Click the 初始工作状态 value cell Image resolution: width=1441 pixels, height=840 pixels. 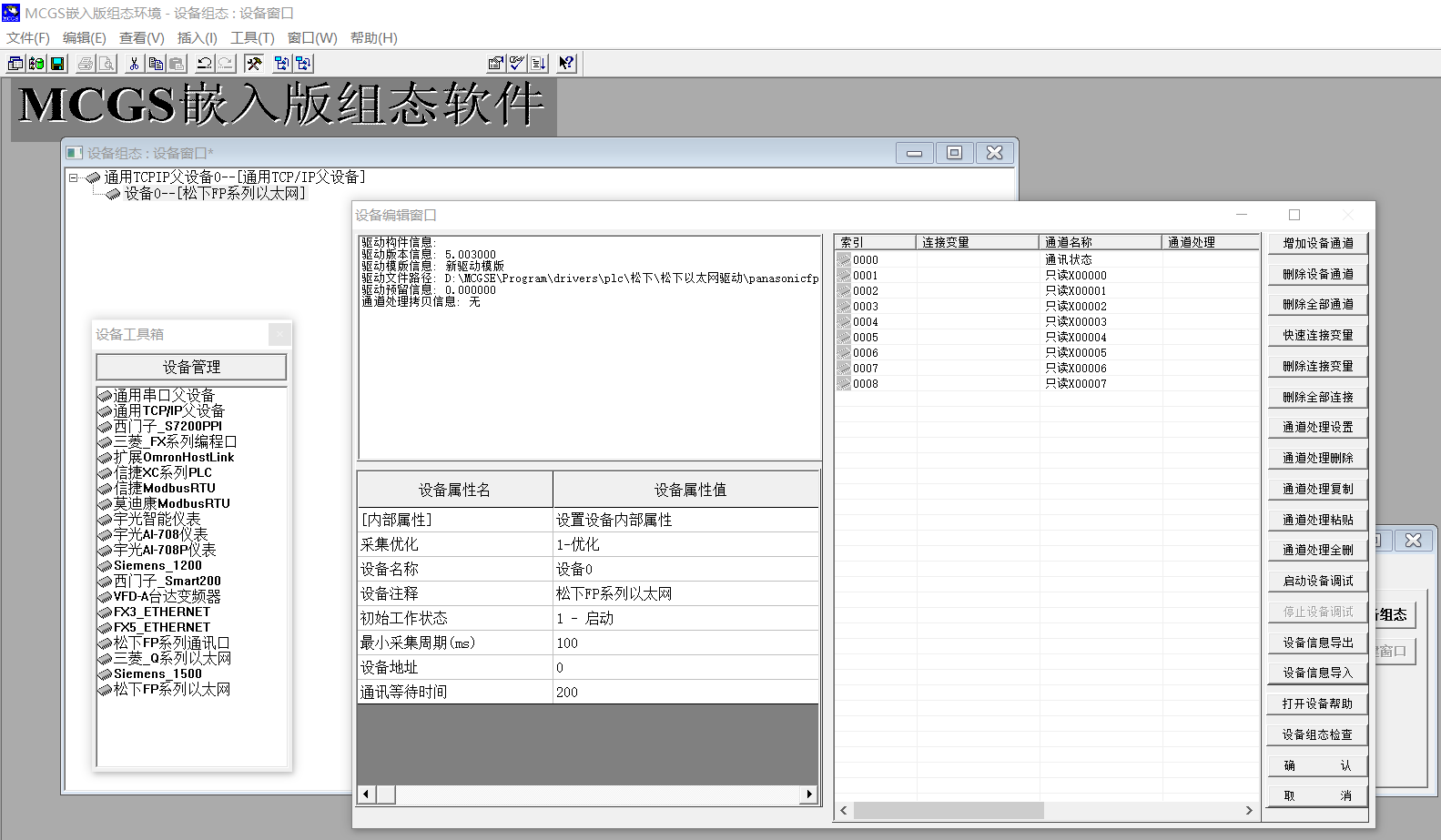685,619
